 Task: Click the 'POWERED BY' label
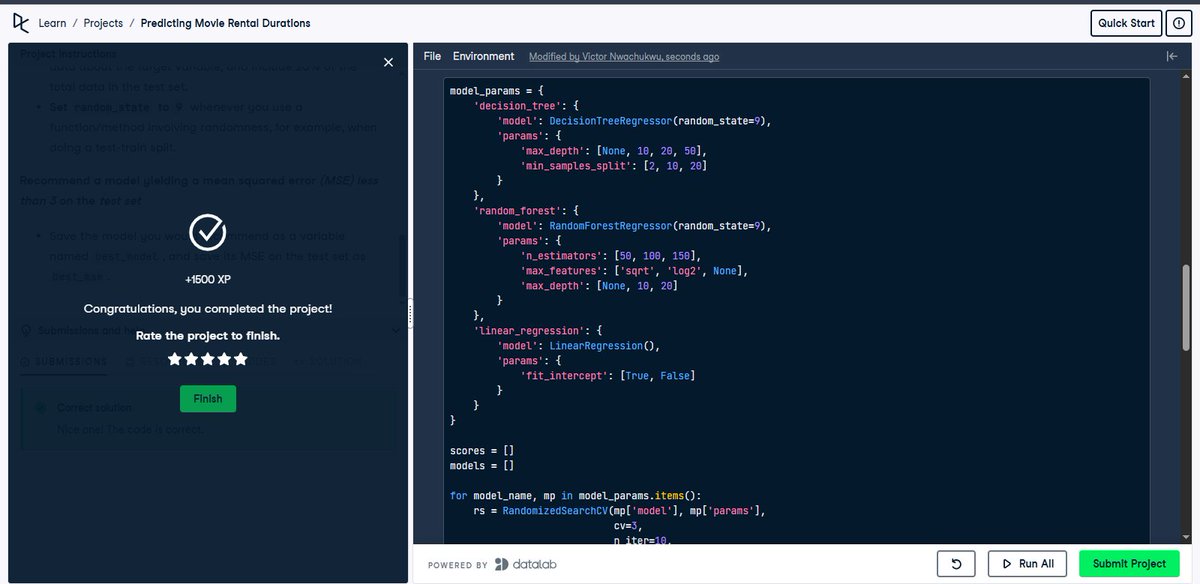[x=458, y=565]
